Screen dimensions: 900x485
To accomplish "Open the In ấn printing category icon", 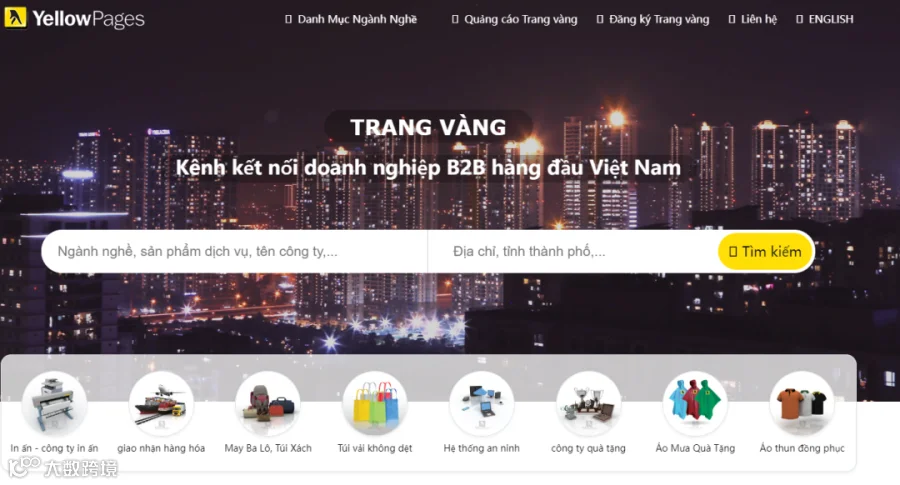I will coord(54,403).
